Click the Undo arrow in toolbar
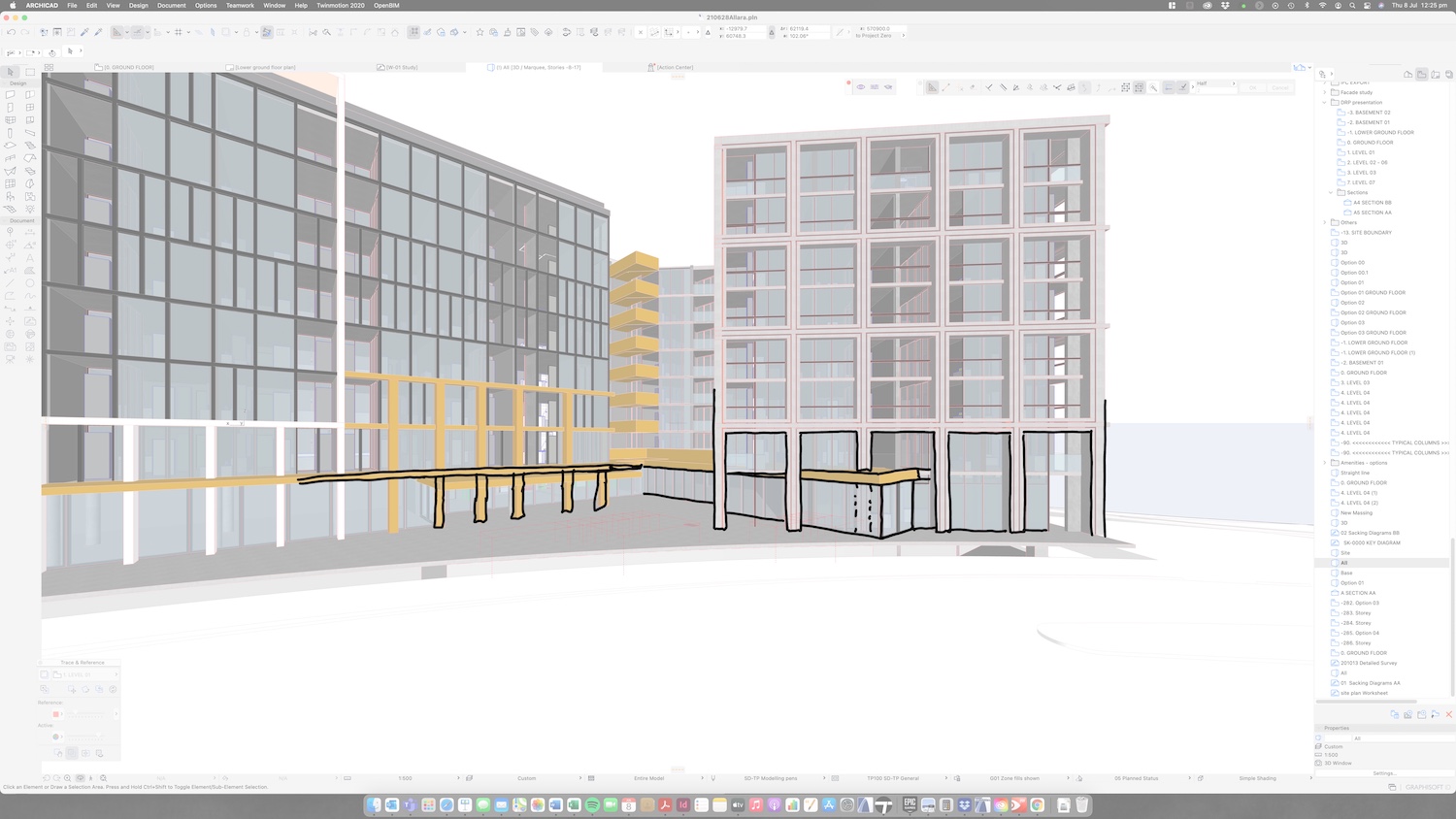The height and width of the screenshot is (819, 1456). point(11,32)
